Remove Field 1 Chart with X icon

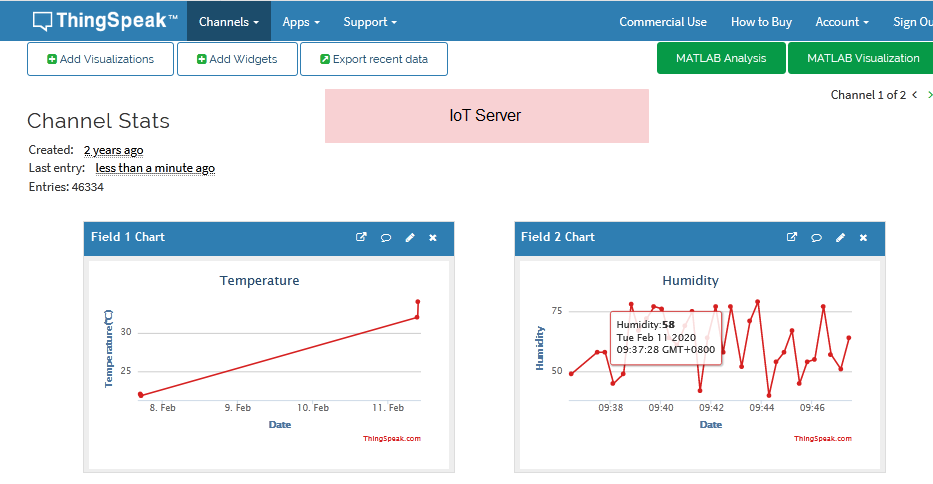pyautogui.click(x=433, y=238)
